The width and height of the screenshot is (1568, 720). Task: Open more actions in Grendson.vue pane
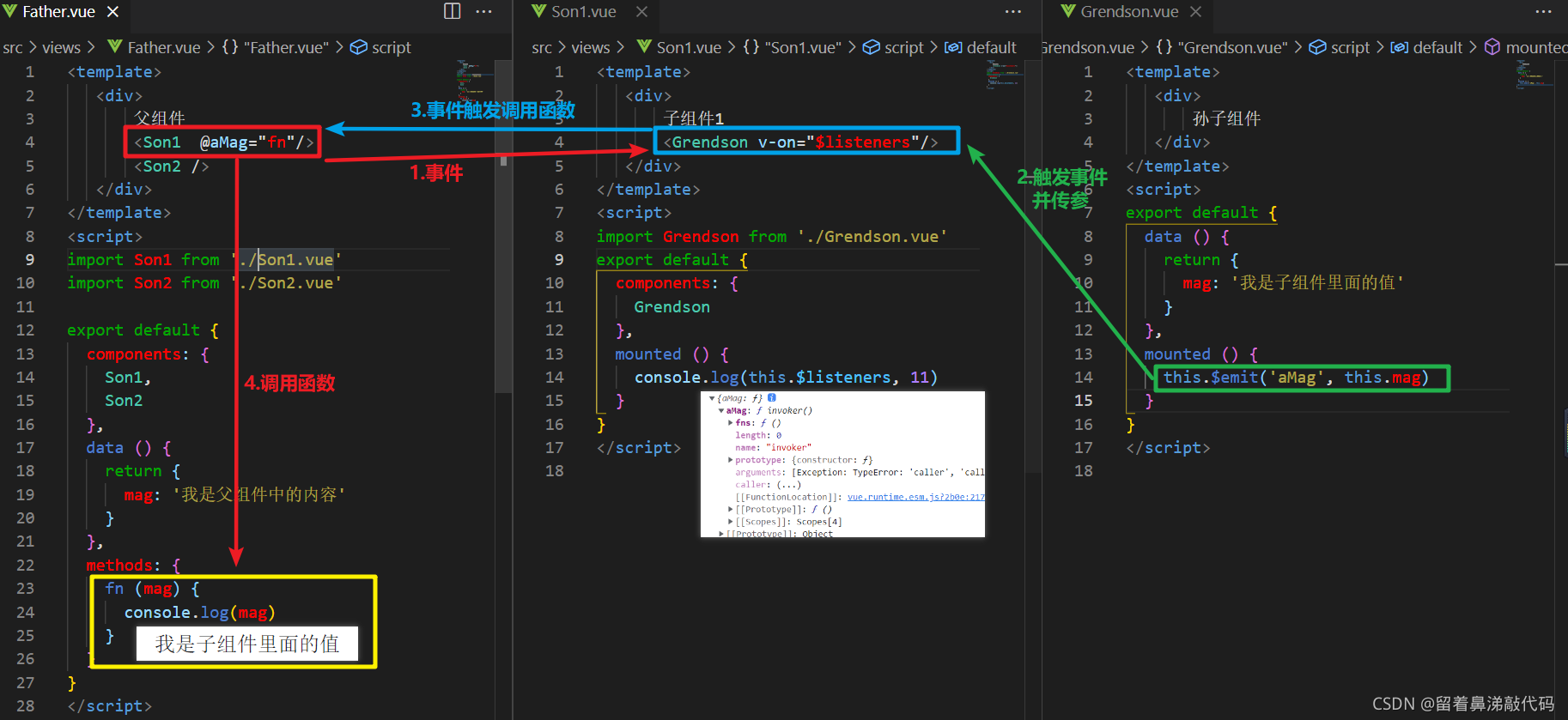click(1543, 11)
